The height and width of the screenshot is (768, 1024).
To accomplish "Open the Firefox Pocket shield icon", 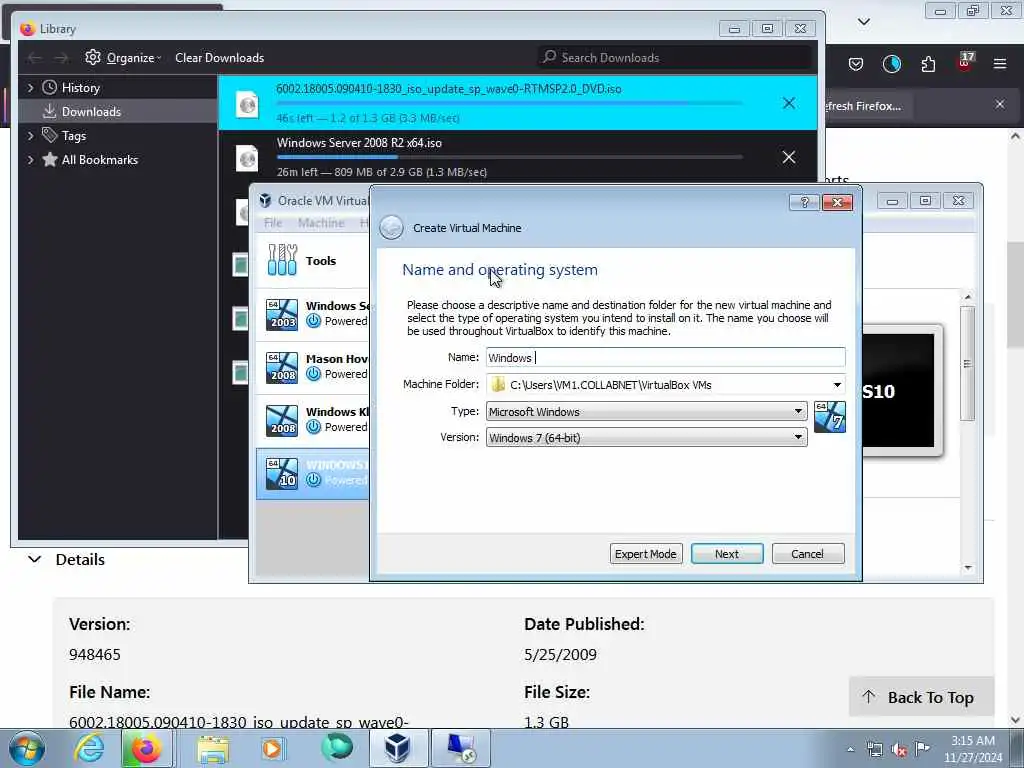I will click(856, 64).
